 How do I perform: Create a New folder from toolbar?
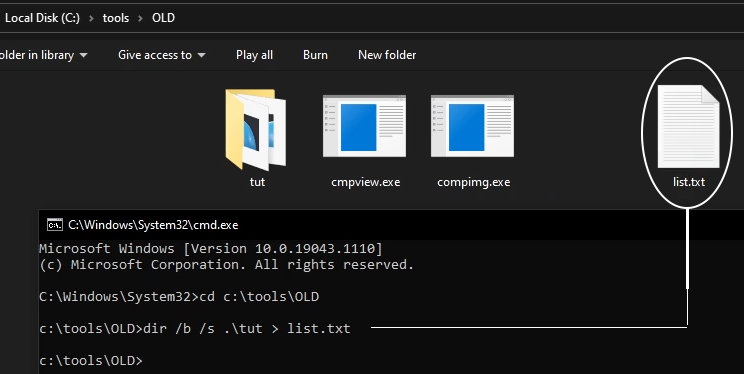click(x=387, y=55)
